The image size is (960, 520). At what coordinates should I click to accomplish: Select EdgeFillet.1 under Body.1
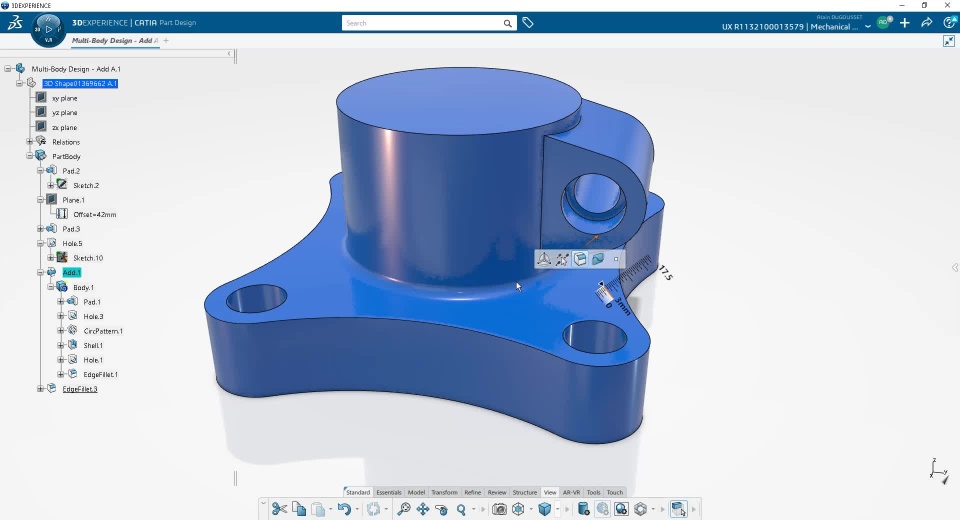pos(100,374)
